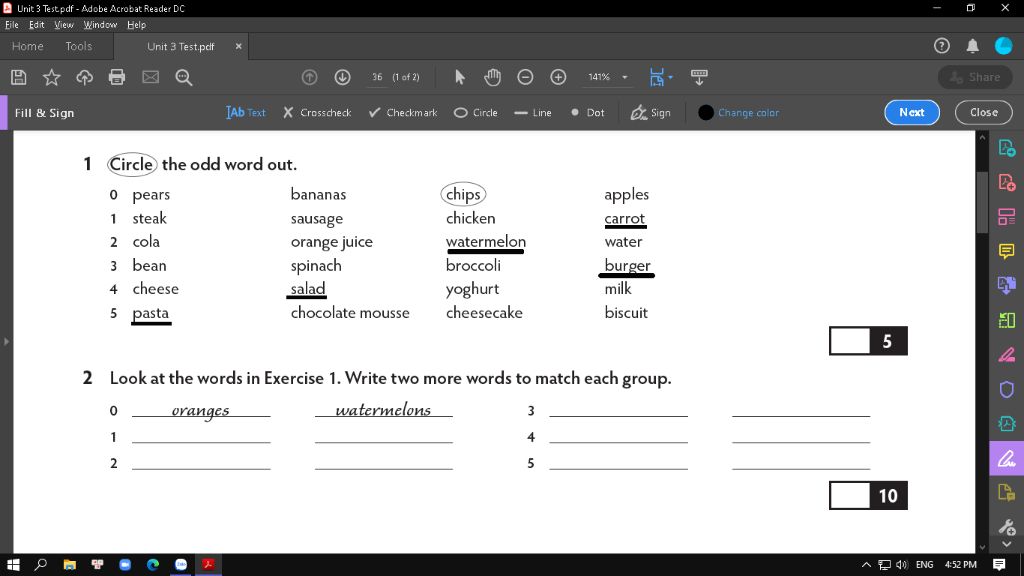The width and height of the screenshot is (1024, 576).
Task: Open the find text magnifier
Action: click(x=184, y=77)
